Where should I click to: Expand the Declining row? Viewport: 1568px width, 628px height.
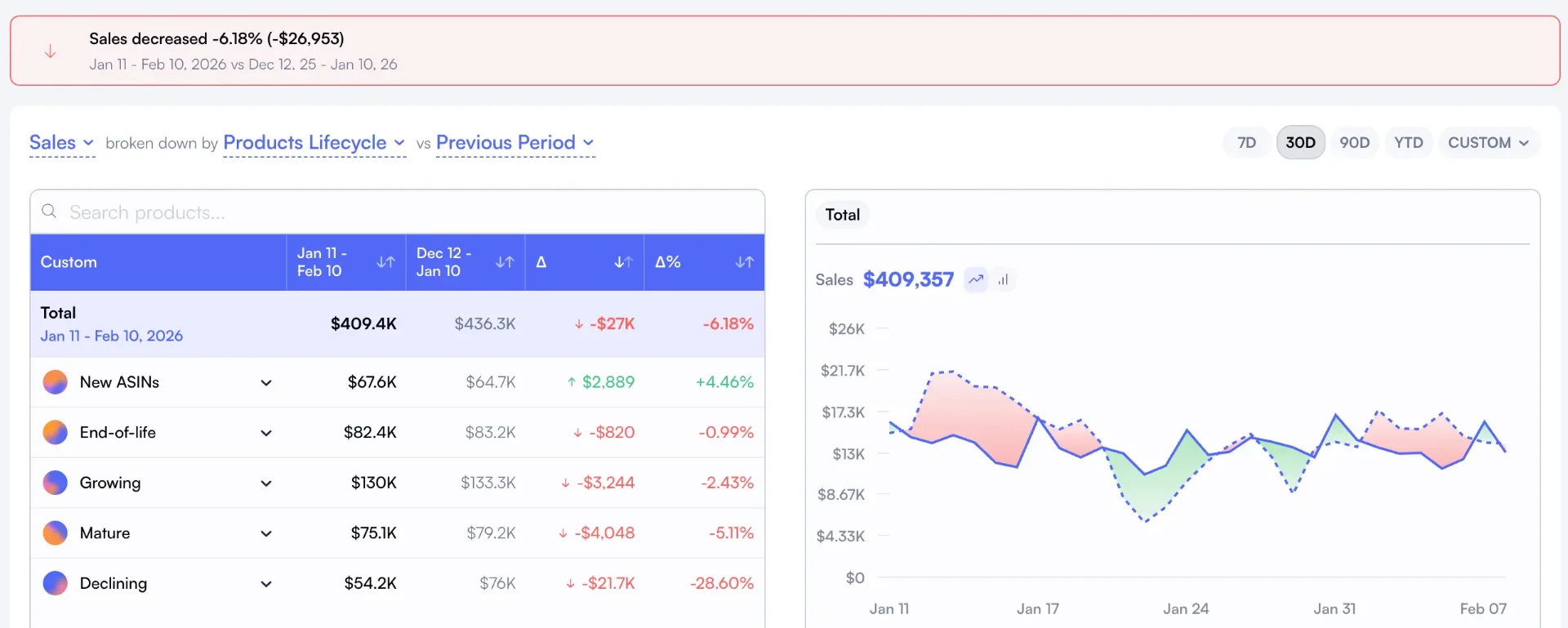(x=266, y=584)
